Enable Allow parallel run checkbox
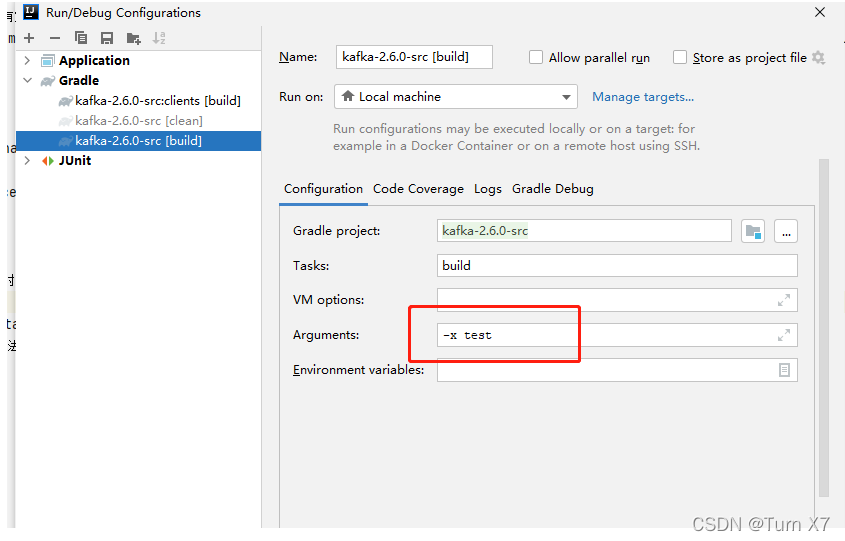Screen dimensions: 845x541 [x=536, y=57]
